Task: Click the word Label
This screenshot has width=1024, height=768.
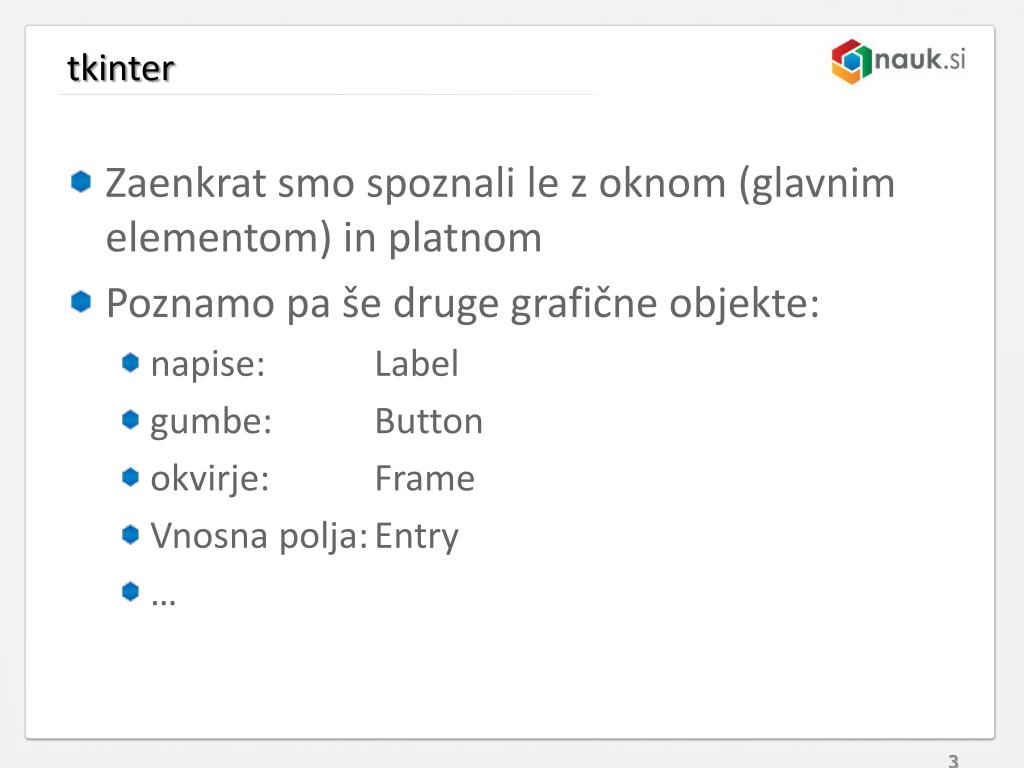Action: coord(417,364)
